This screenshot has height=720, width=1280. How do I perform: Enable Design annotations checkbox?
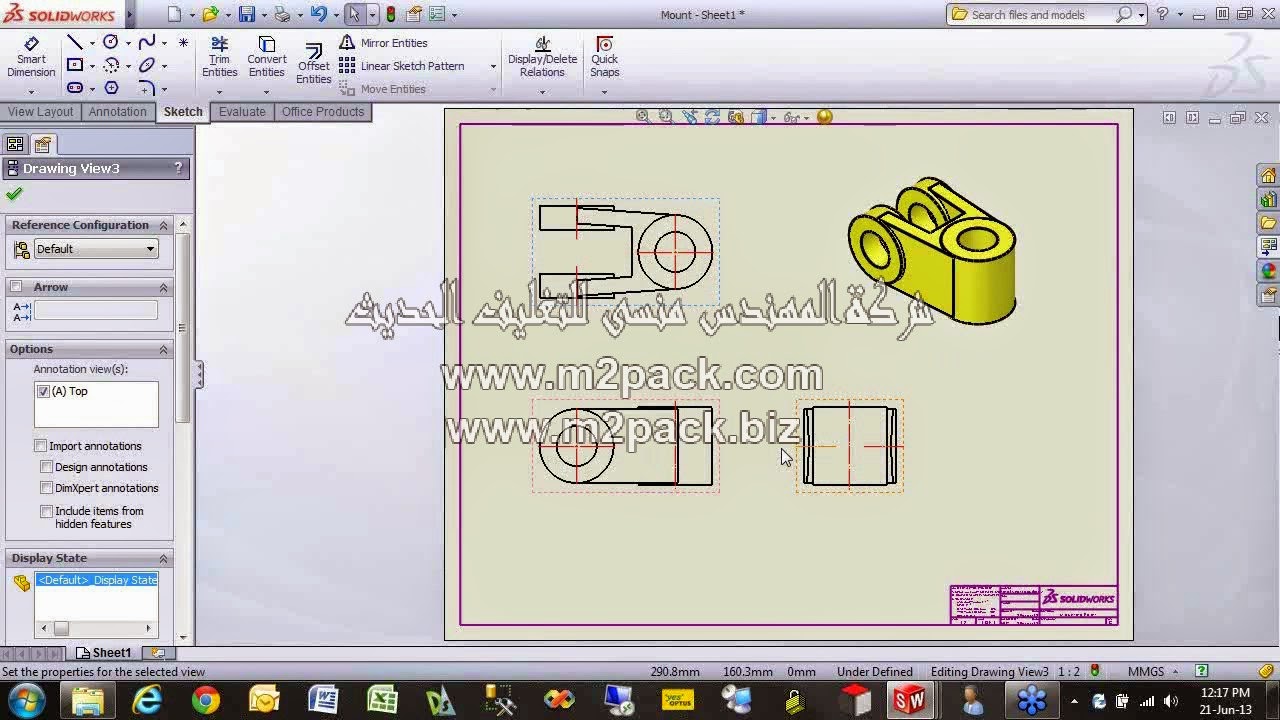[47, 467]
